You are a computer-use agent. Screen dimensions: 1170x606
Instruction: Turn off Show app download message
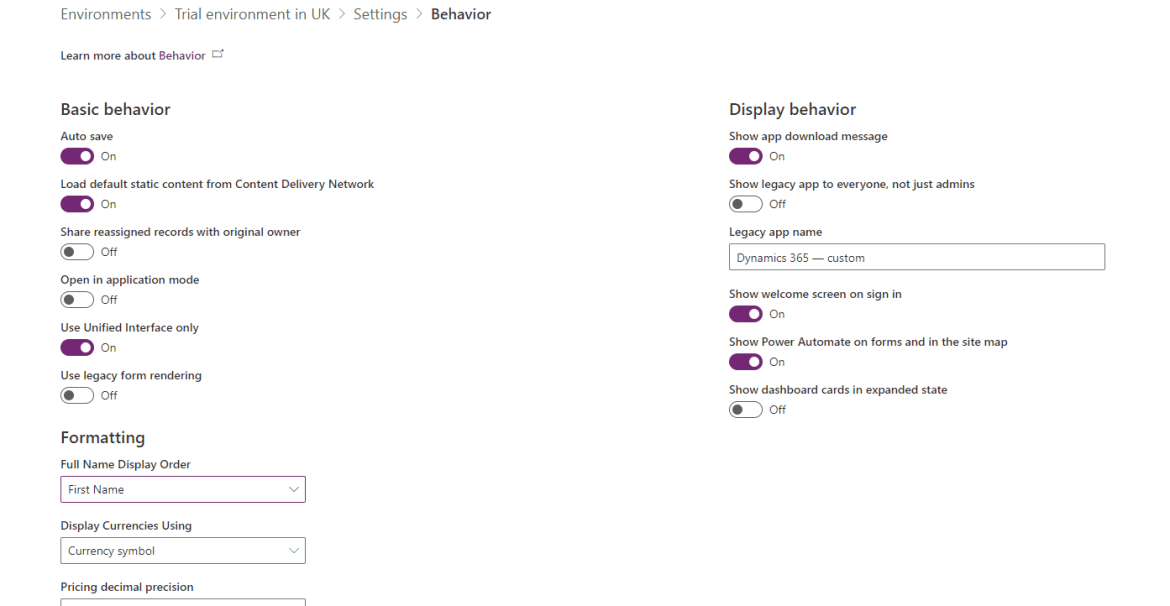coord(745,156)
